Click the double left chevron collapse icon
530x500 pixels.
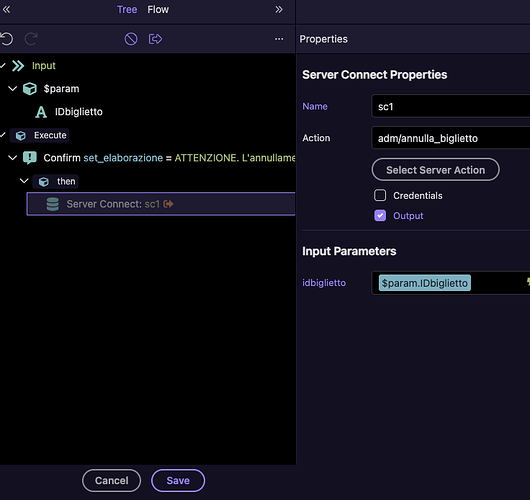[6, 9]
